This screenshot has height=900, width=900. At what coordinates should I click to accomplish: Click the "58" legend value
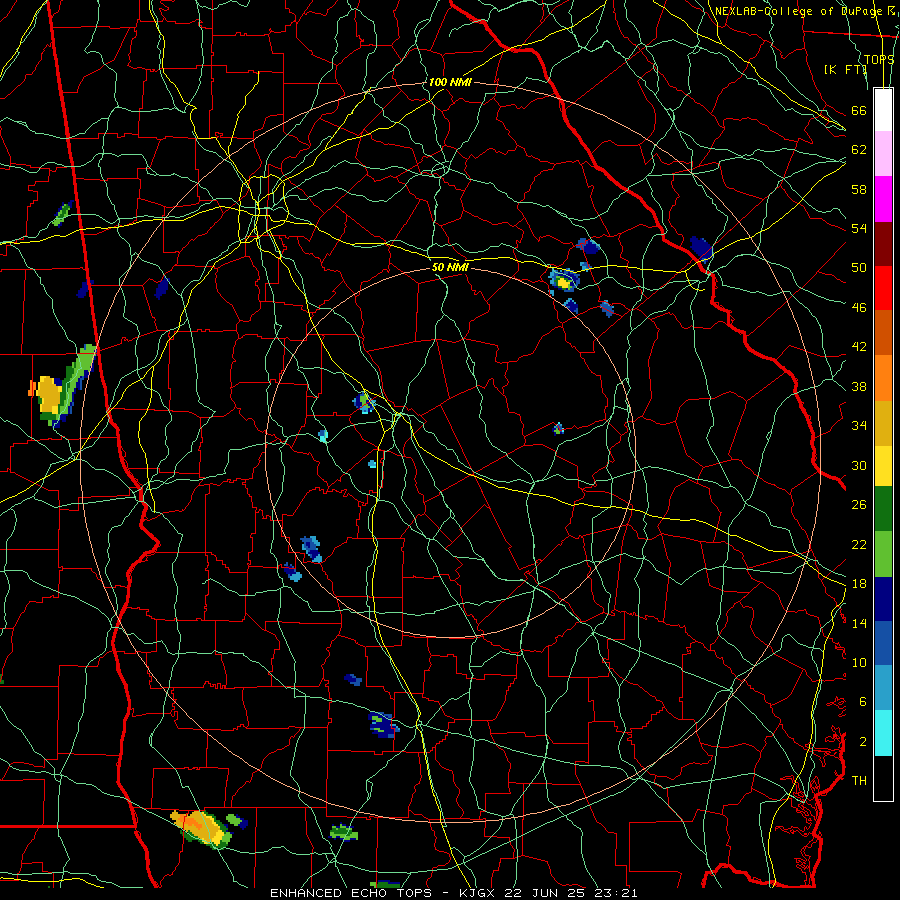click(x=859, y=189)
